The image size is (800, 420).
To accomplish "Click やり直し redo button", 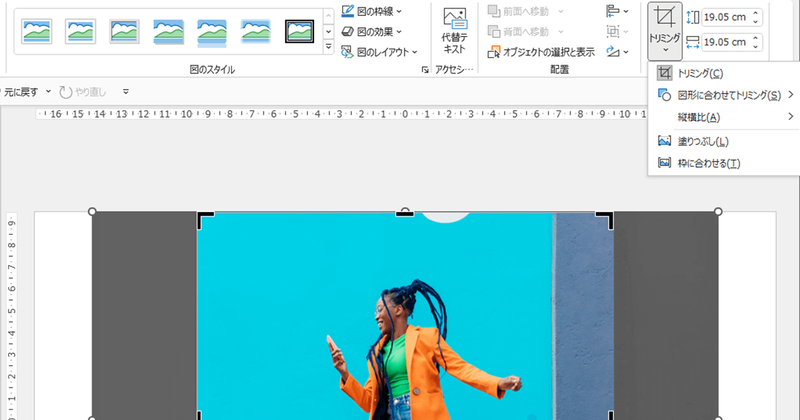I will (x=83, y=92).
